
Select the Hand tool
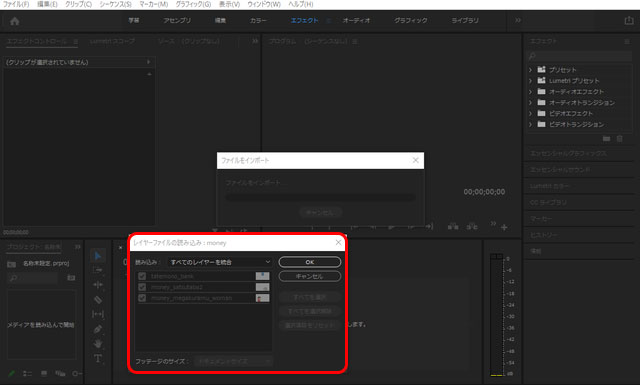pos(98,343)
